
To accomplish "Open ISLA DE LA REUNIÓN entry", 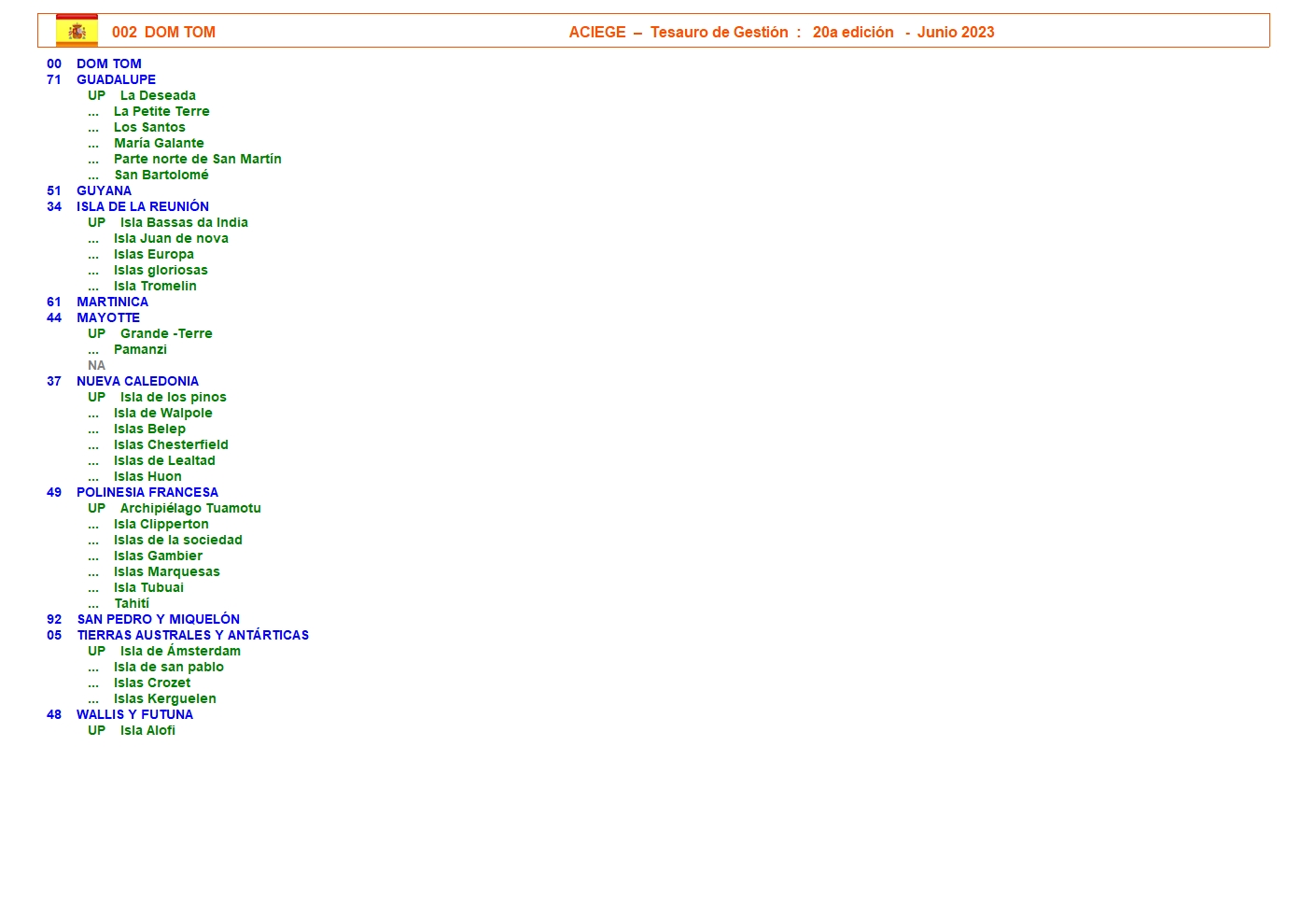I will [142, 206].
